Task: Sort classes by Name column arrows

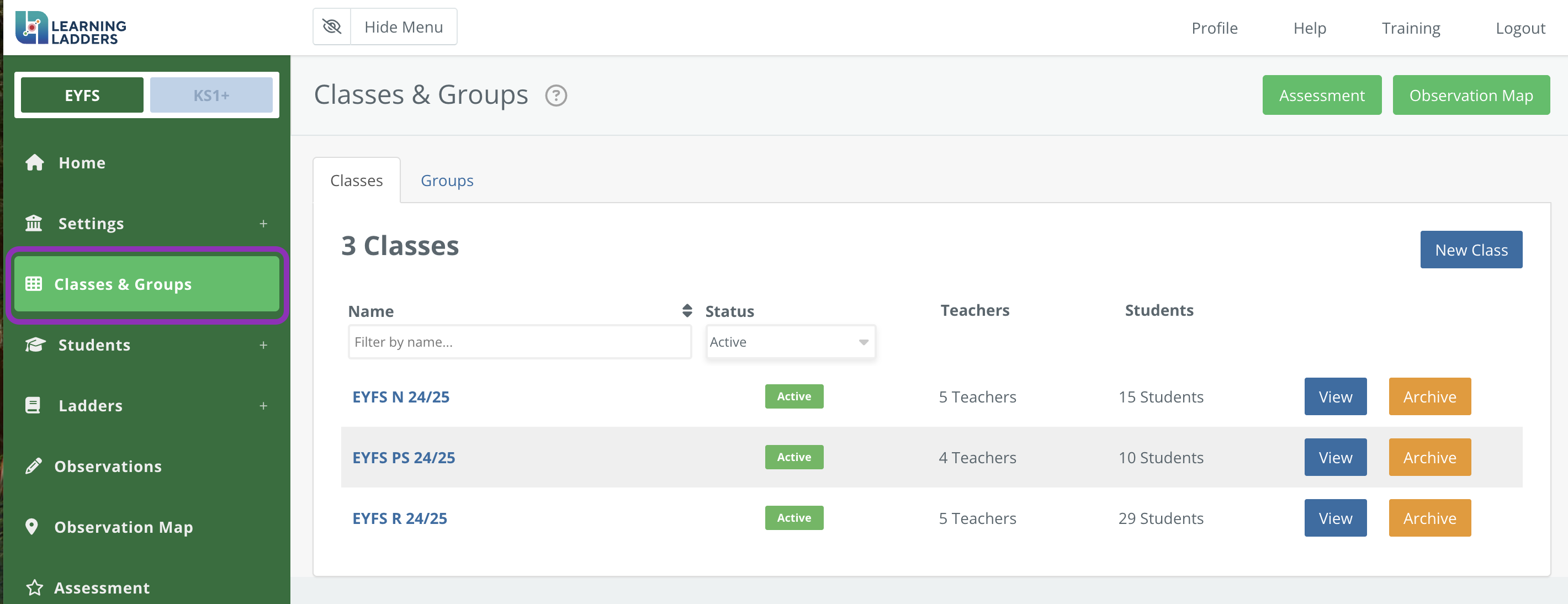Action: [x=687, y=310]
